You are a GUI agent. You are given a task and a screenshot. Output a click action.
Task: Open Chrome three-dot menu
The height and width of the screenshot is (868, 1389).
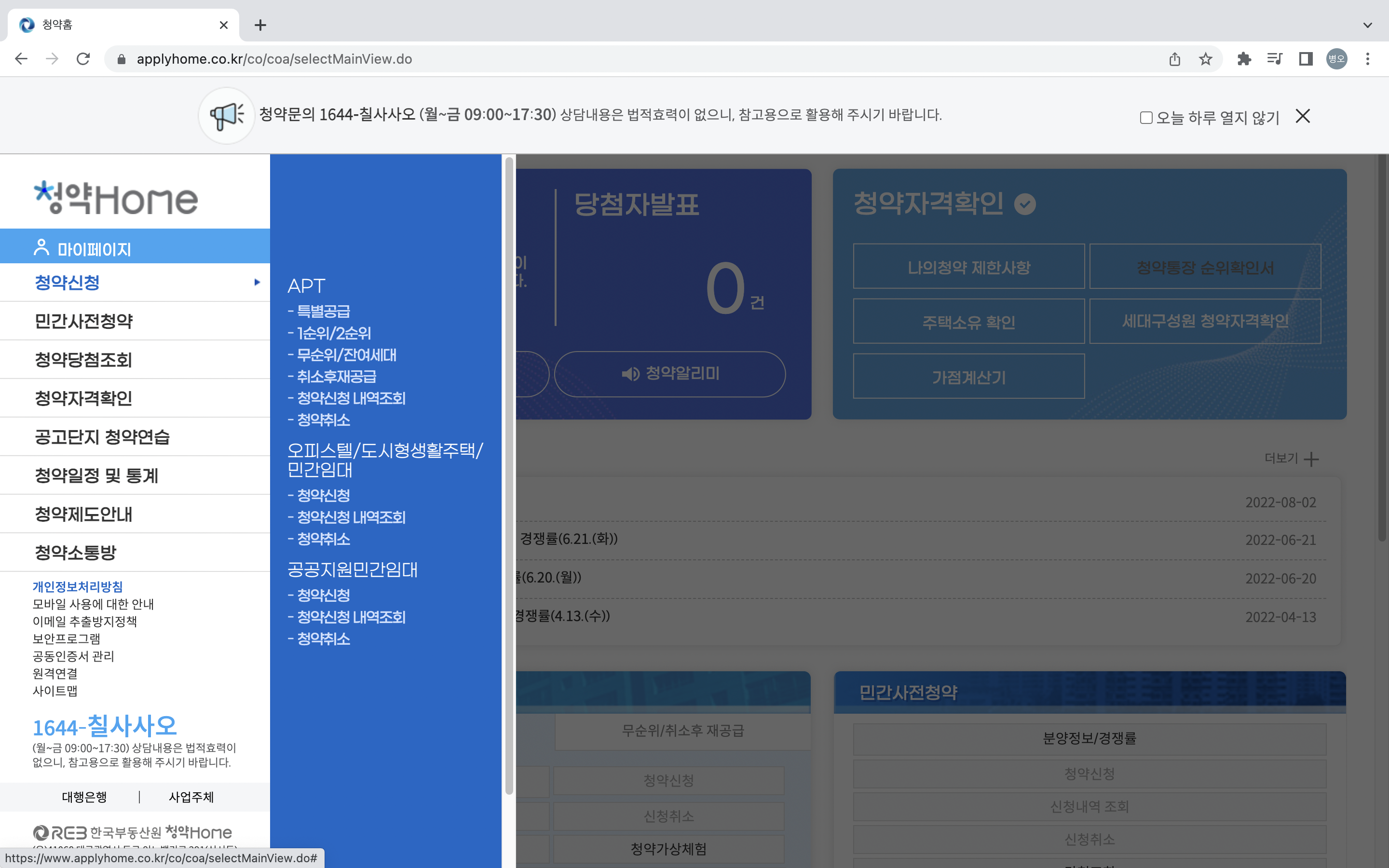(x=1367, y=59)
